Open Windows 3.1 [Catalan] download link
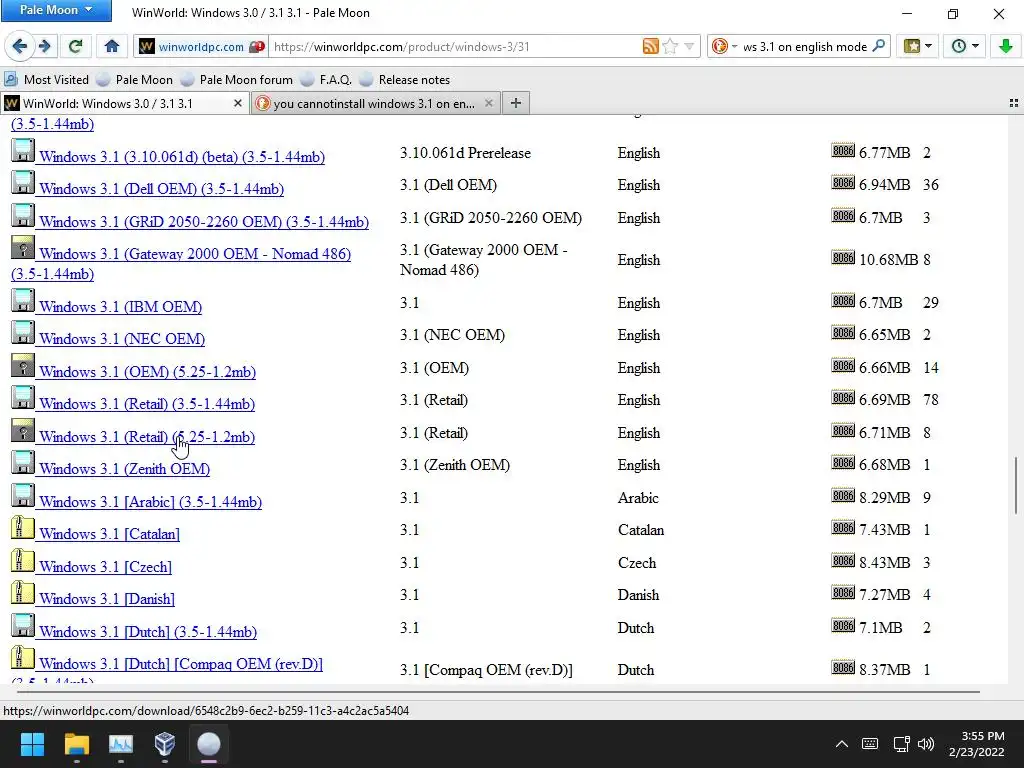Screen dimensions: 1024x768 click(109, 534)
